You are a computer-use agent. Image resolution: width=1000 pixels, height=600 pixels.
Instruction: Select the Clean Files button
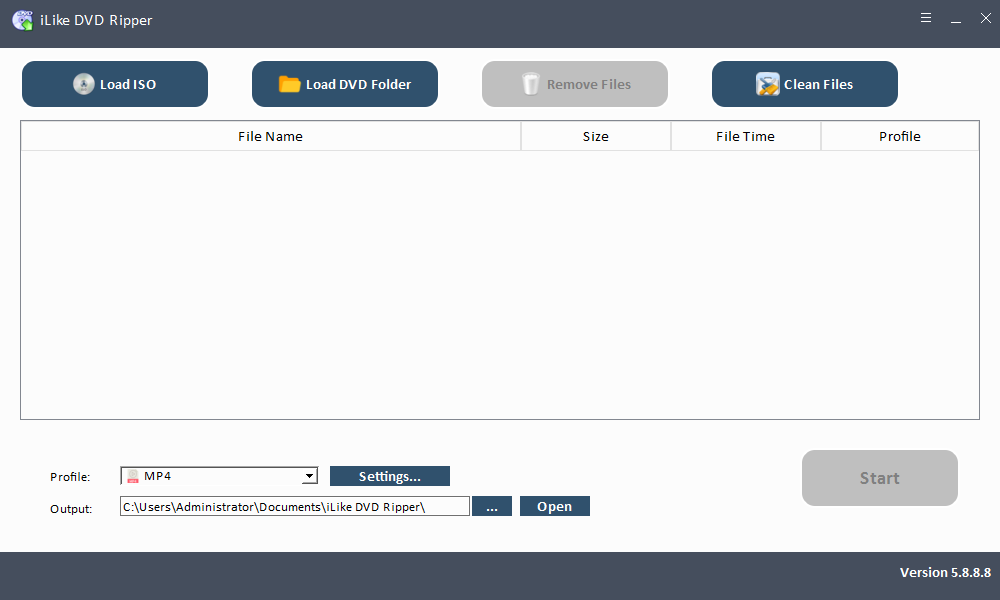[x=805, y=84]
